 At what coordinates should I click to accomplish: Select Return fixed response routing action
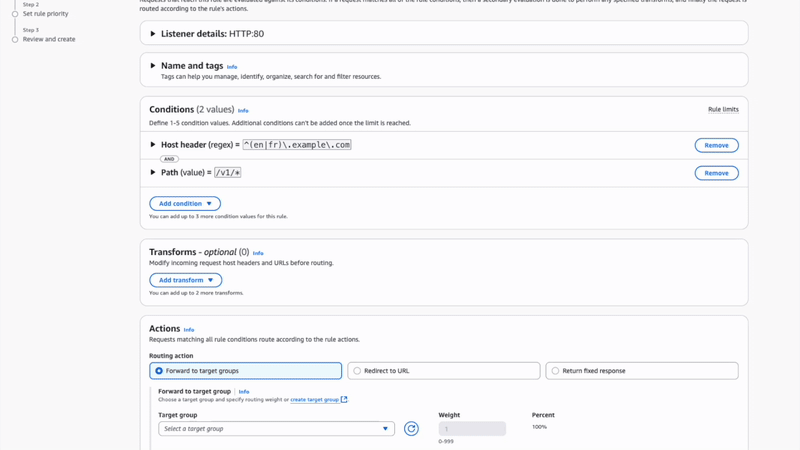click(x=556, y=371)
